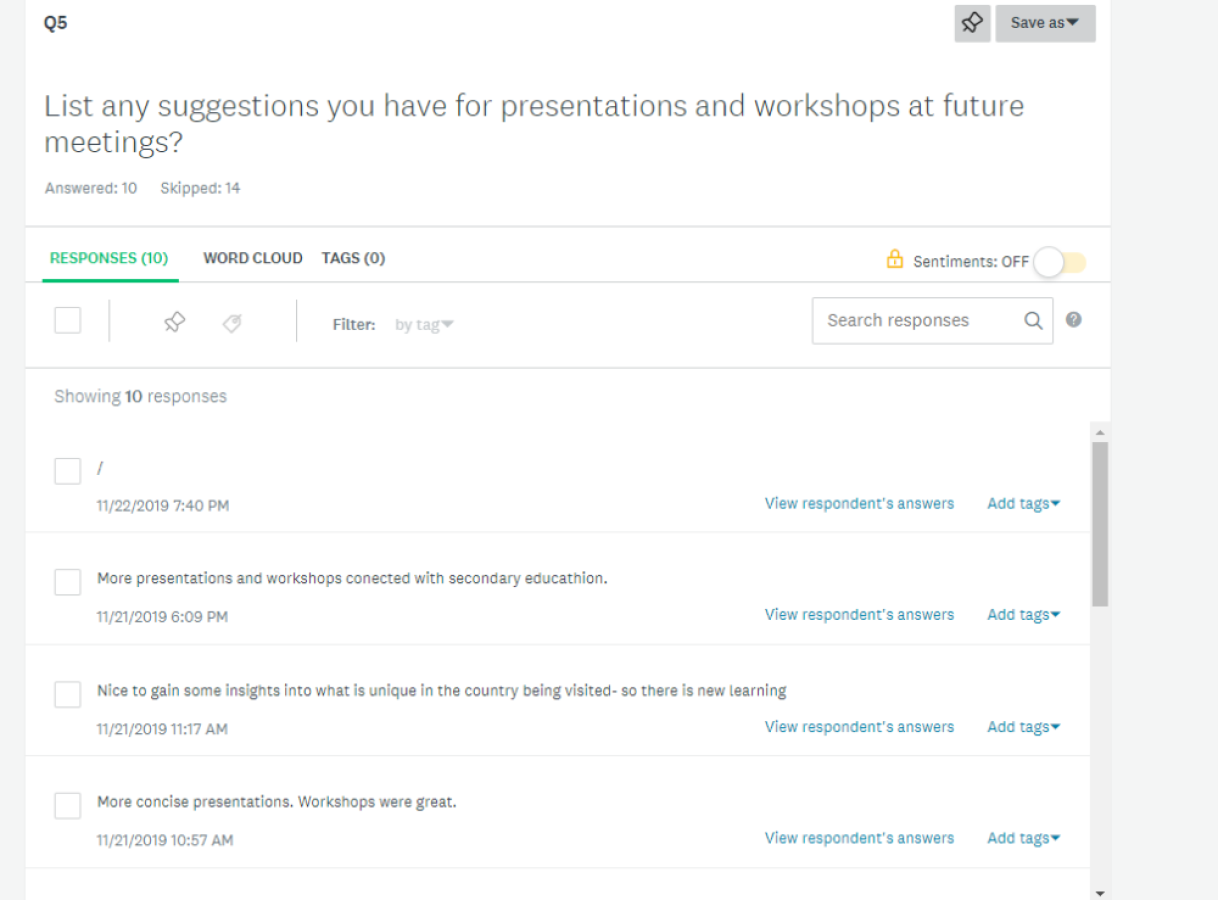Image resolution: width=1218 pixels, height=900 pixels.
Task: Open the Save as dropdown
Action: pos(1045,23)
